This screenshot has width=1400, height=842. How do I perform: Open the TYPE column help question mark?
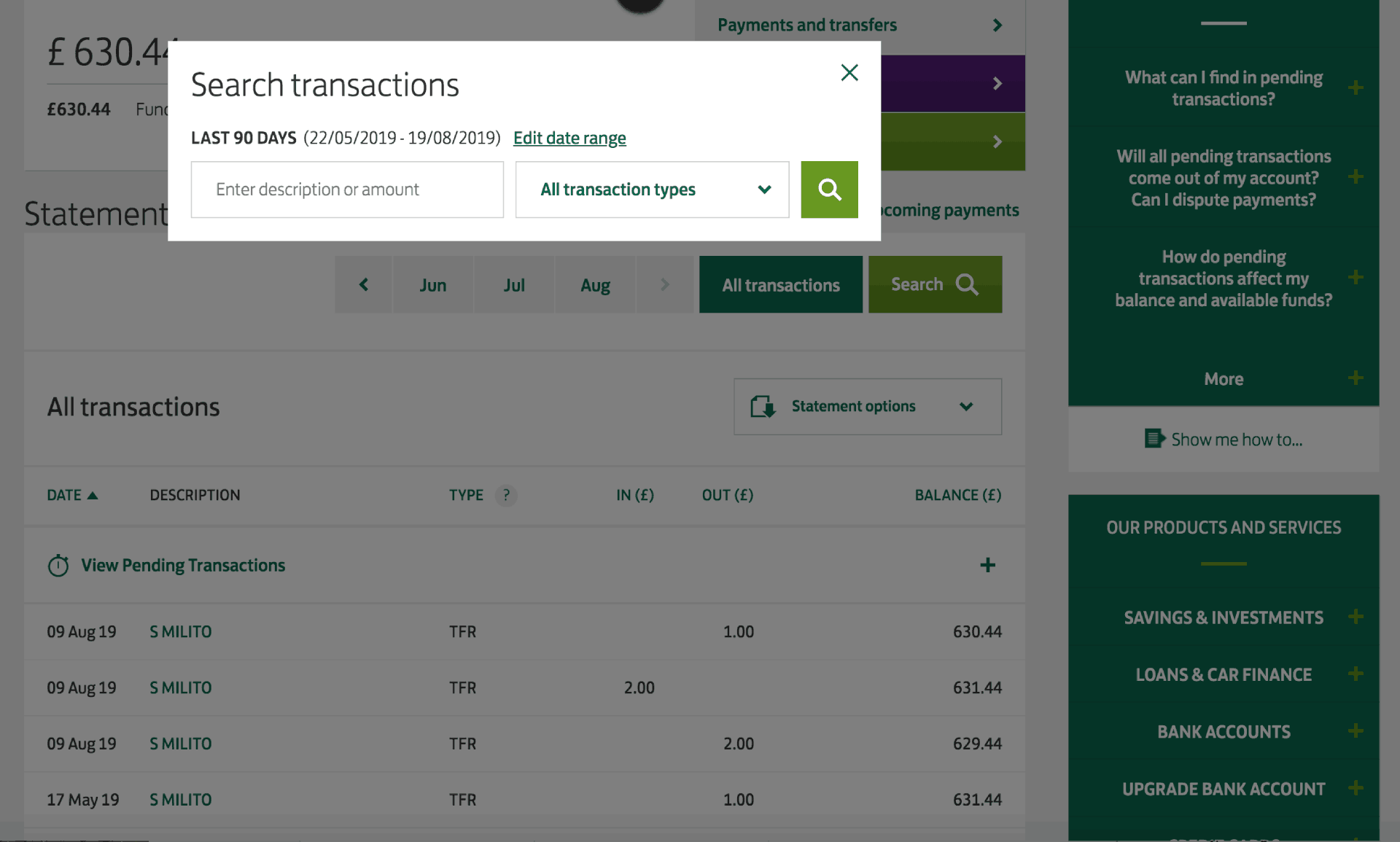(x=507, y=495)
